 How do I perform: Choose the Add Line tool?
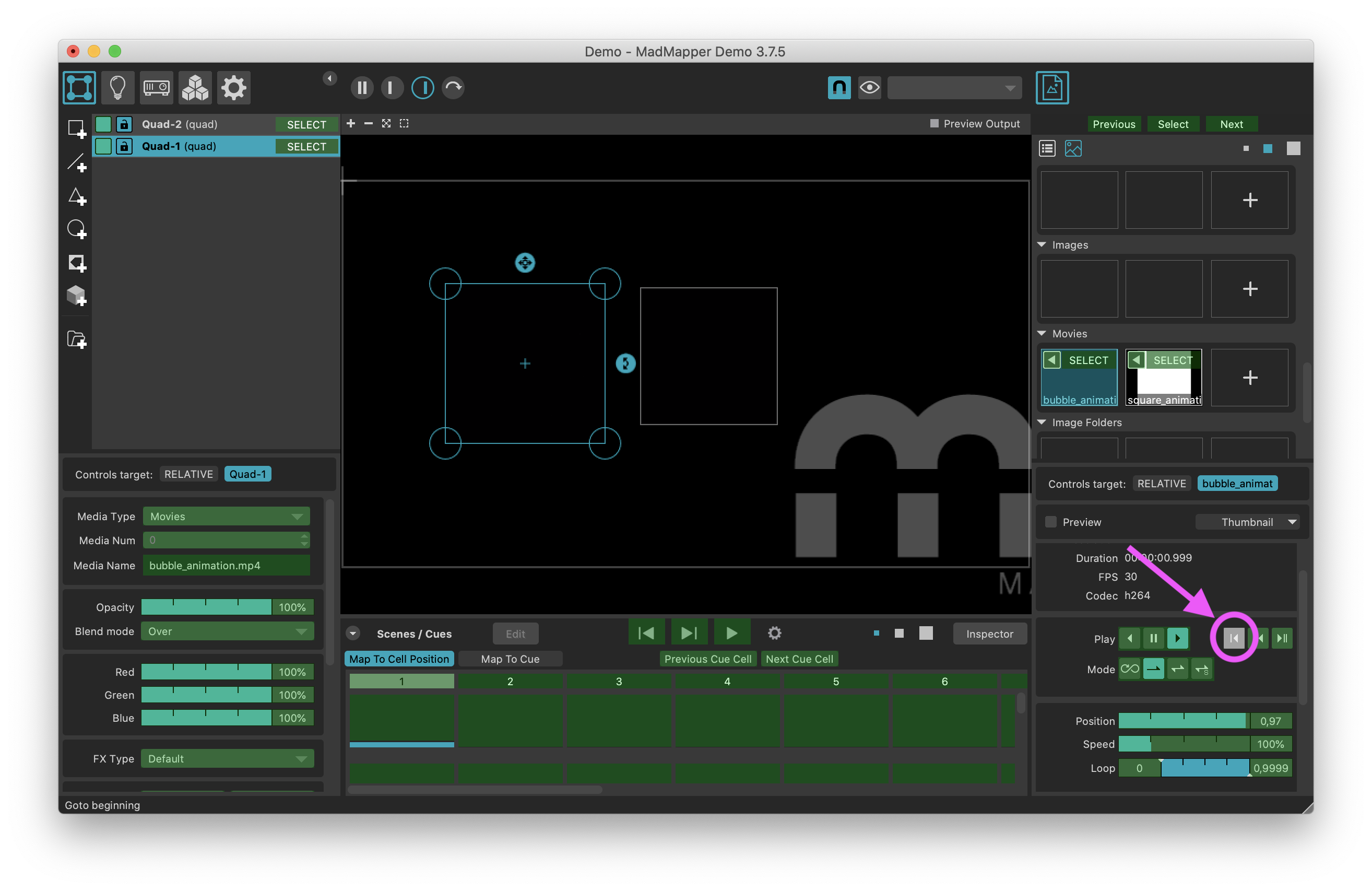[77, 162]
